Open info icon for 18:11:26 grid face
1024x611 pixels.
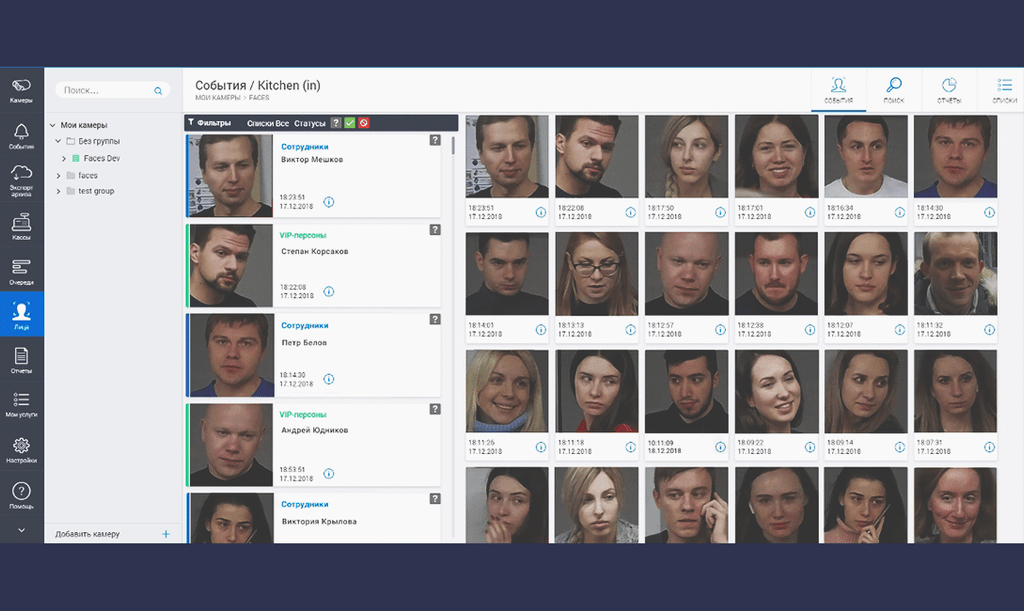(x=541, y=447)
